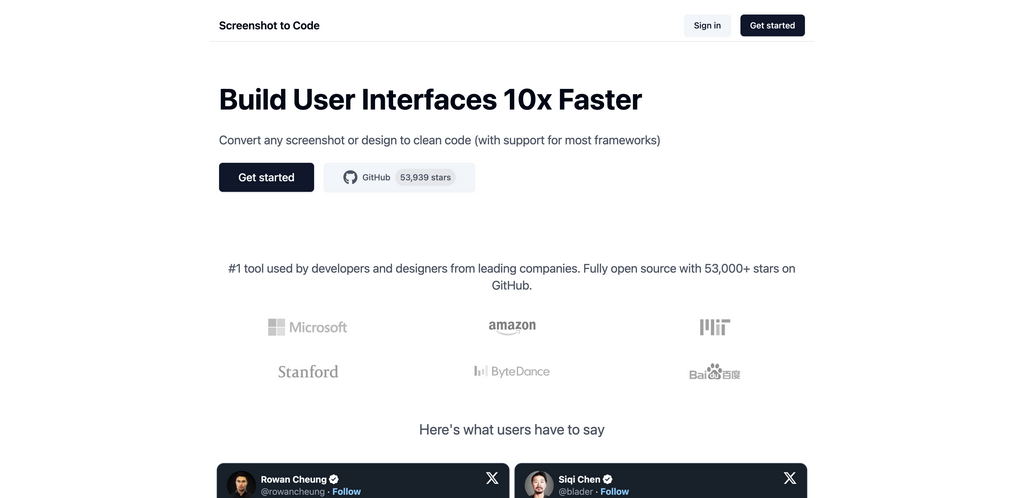Click the Build User Interfaces 10x Faster heading
The height and width of the screenshot is (498, 1024).
click(x=430, y=100)
